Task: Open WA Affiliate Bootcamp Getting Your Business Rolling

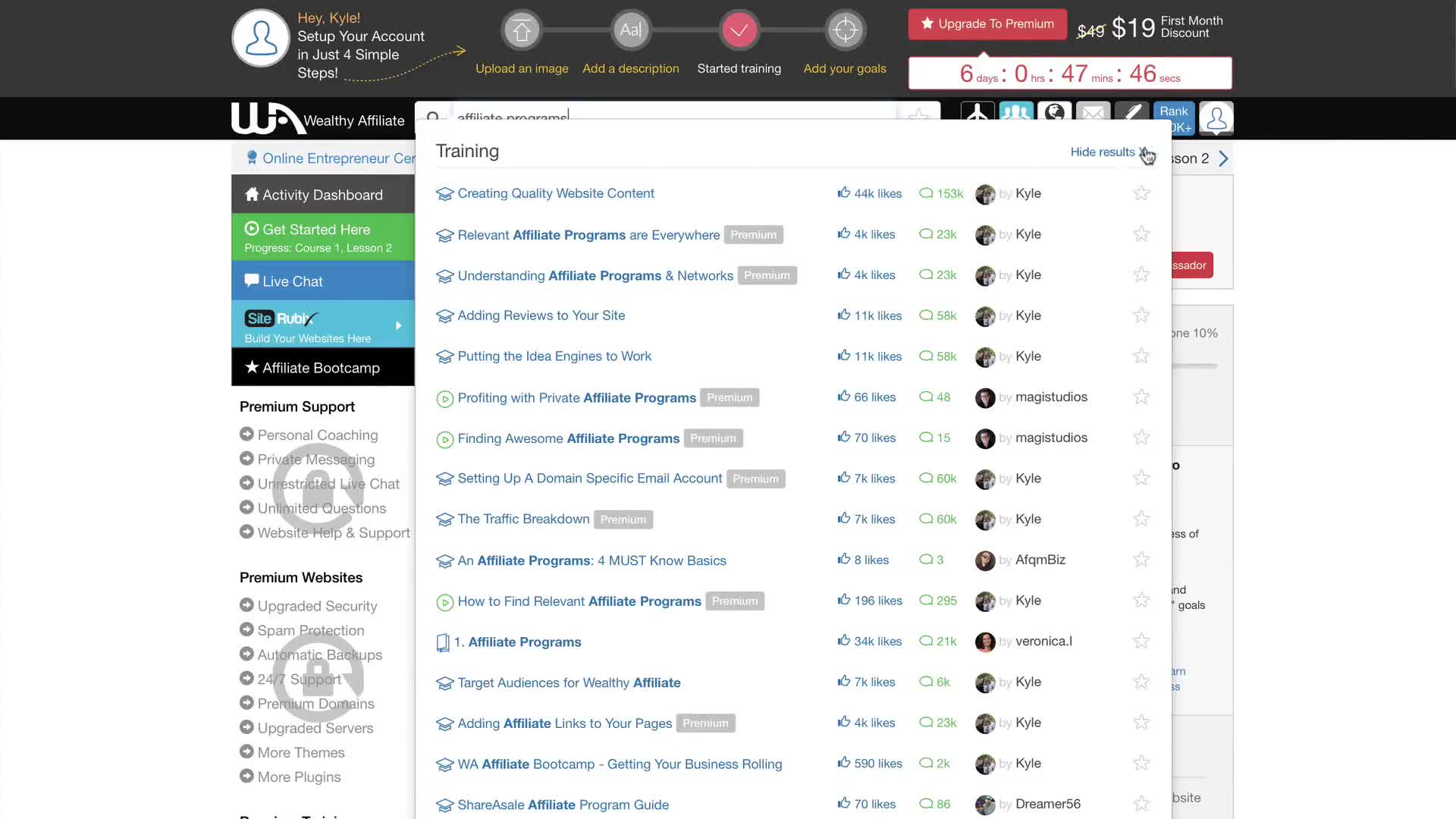Action: pyautogui.click(x=620, y=764)
